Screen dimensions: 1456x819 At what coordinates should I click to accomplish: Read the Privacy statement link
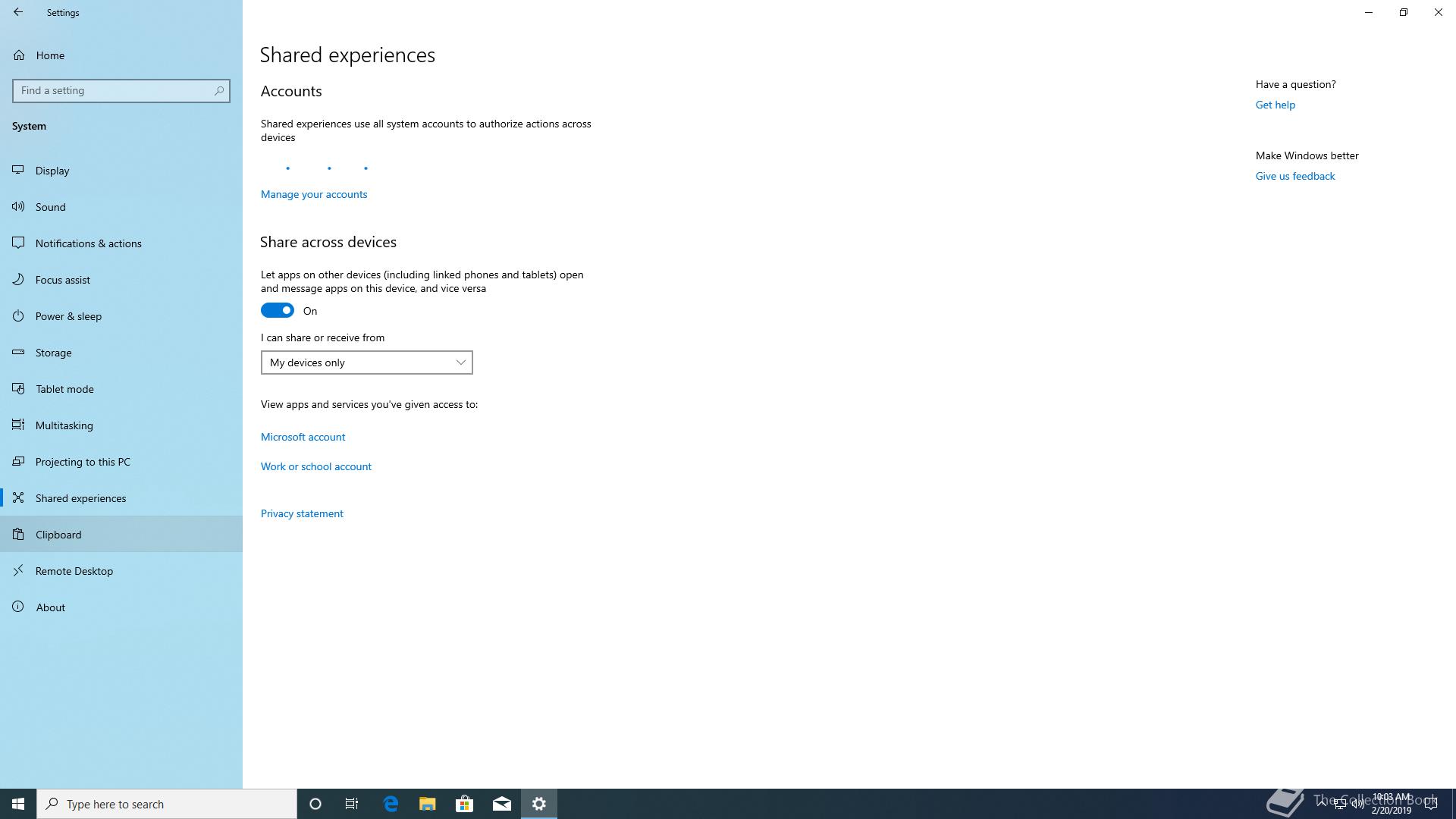point(302,513)
